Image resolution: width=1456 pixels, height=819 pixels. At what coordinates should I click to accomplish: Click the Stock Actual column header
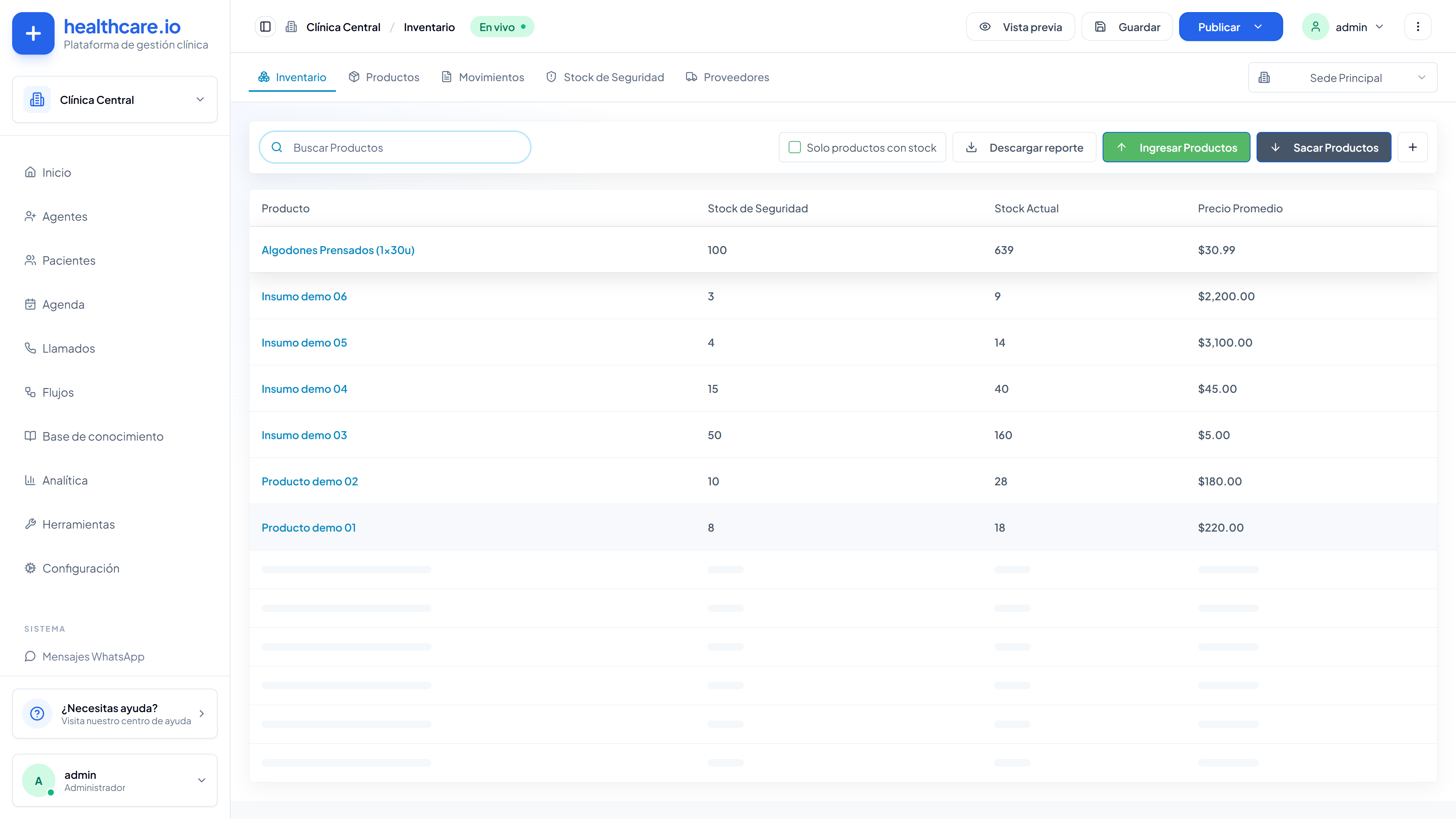click(x=1026, y=208)
